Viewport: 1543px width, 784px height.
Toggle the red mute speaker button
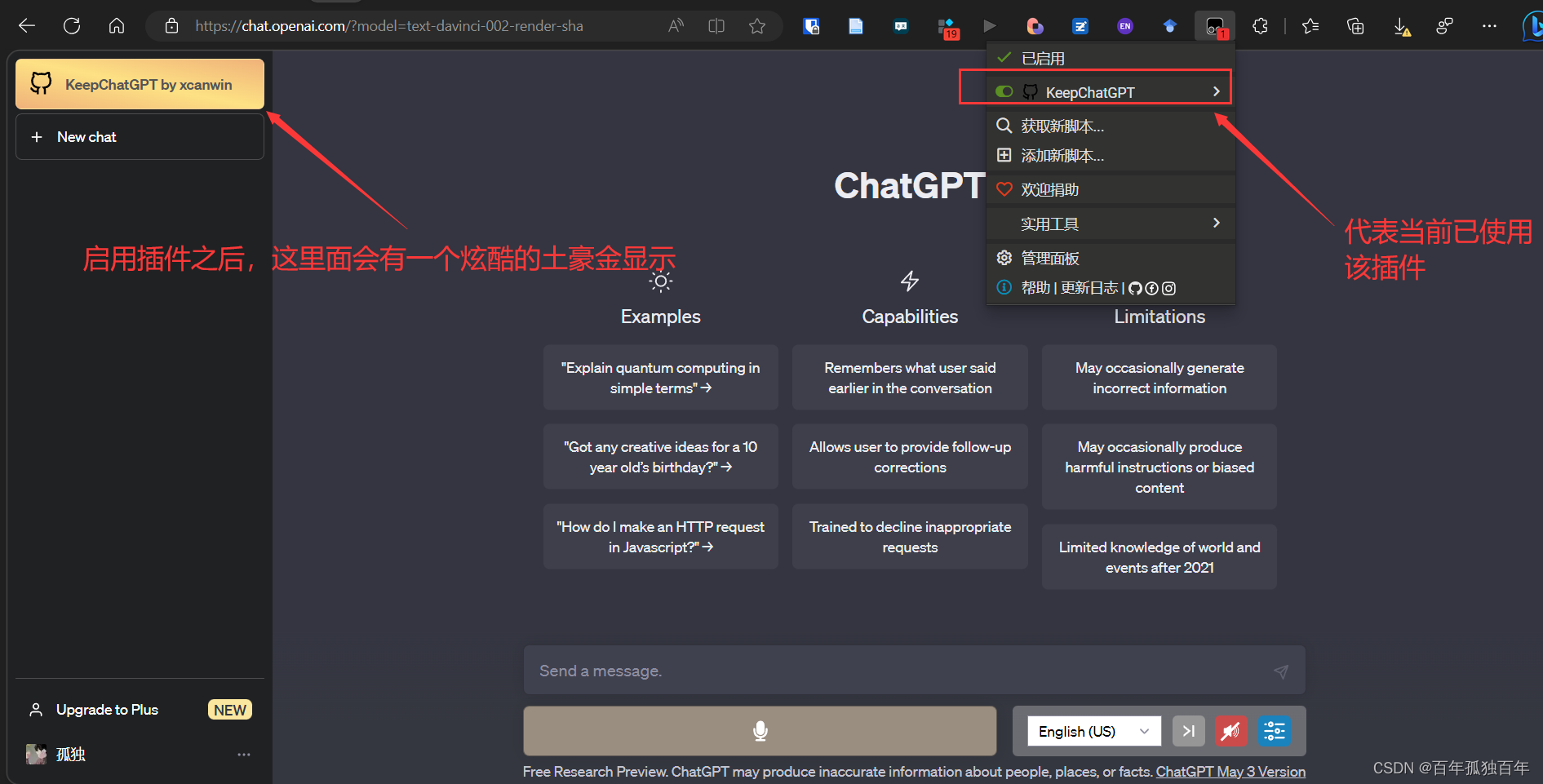(1230, 731)
